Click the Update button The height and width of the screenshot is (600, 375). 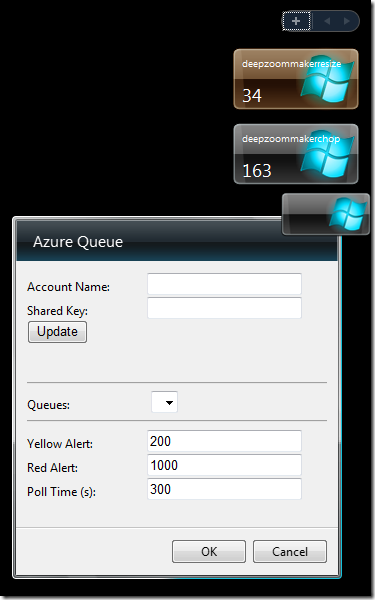click(x=57, y=332)
